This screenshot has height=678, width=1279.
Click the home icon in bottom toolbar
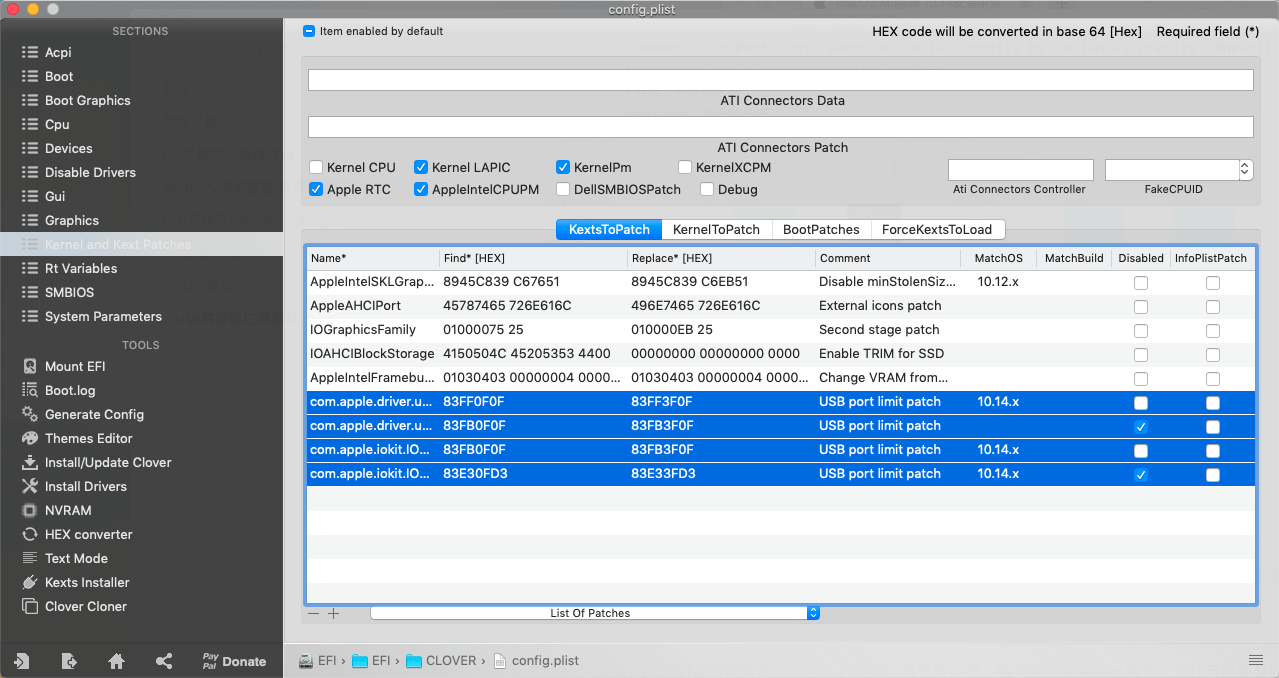(116, 661)
